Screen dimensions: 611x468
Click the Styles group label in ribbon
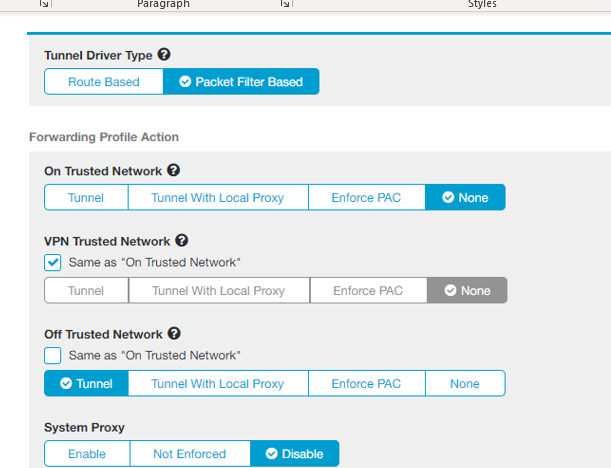(x=482, y=4)
